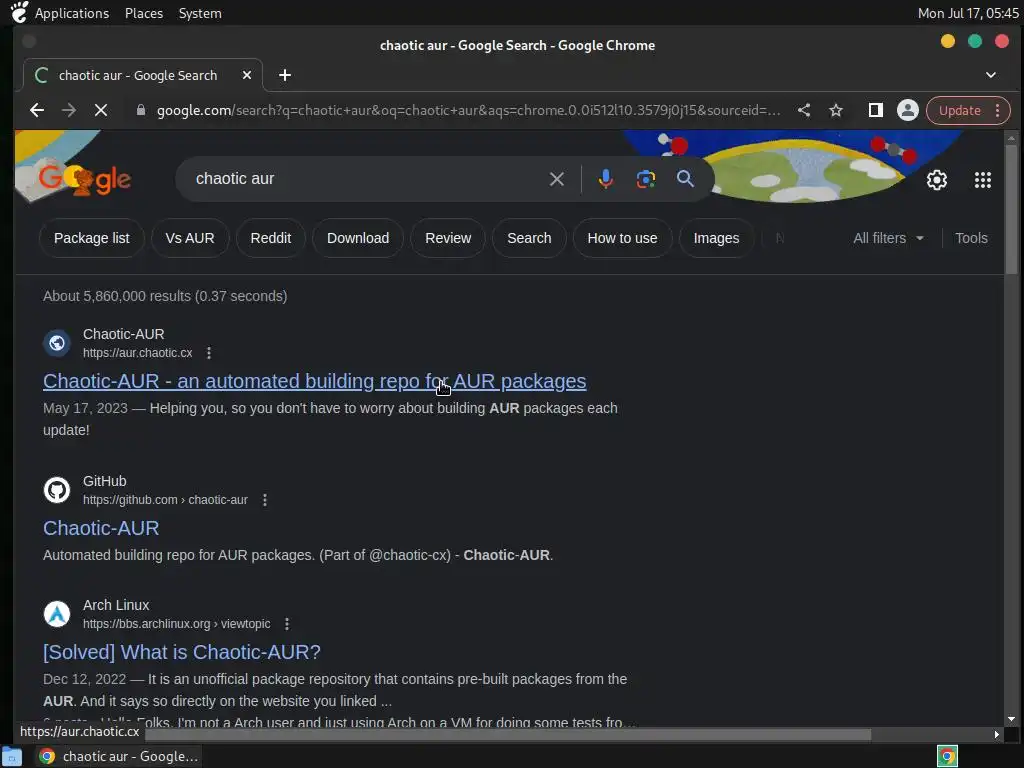1024x768 pixels.
Task: Click About 5,860,000 results text
Action: click(165, 296)
